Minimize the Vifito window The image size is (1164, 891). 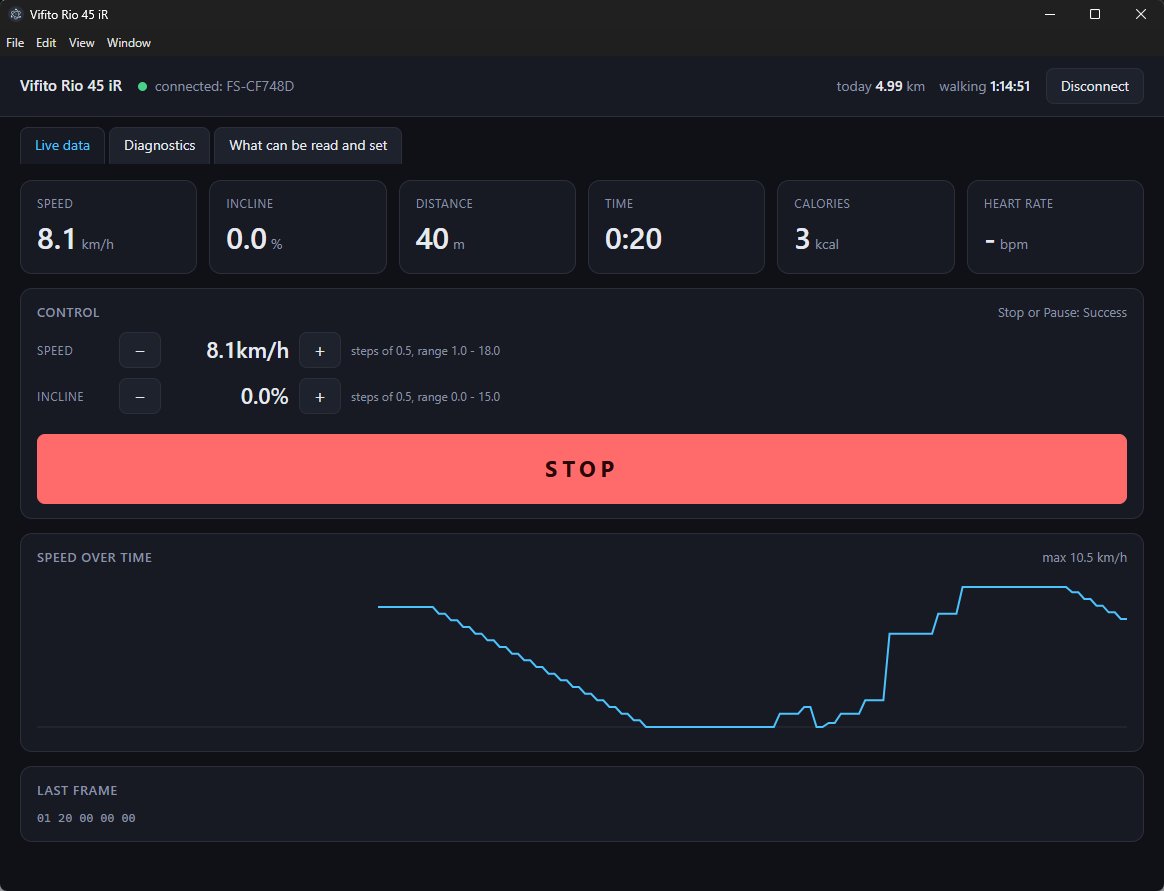[x=1050, y=14]
